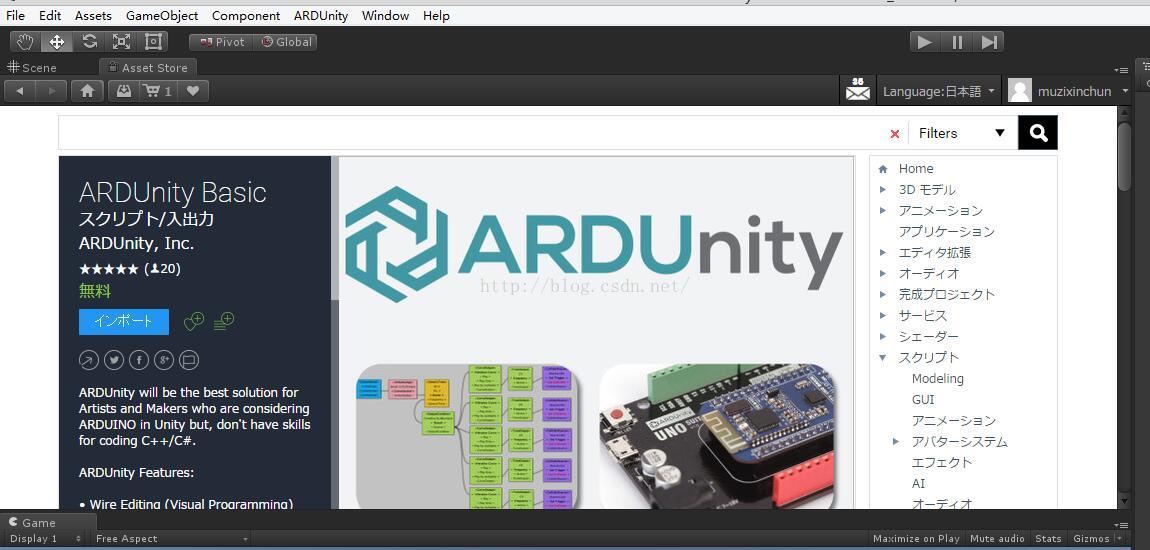Select the Rotate tool
This screenshot has height=550, width=1150.
89,42
